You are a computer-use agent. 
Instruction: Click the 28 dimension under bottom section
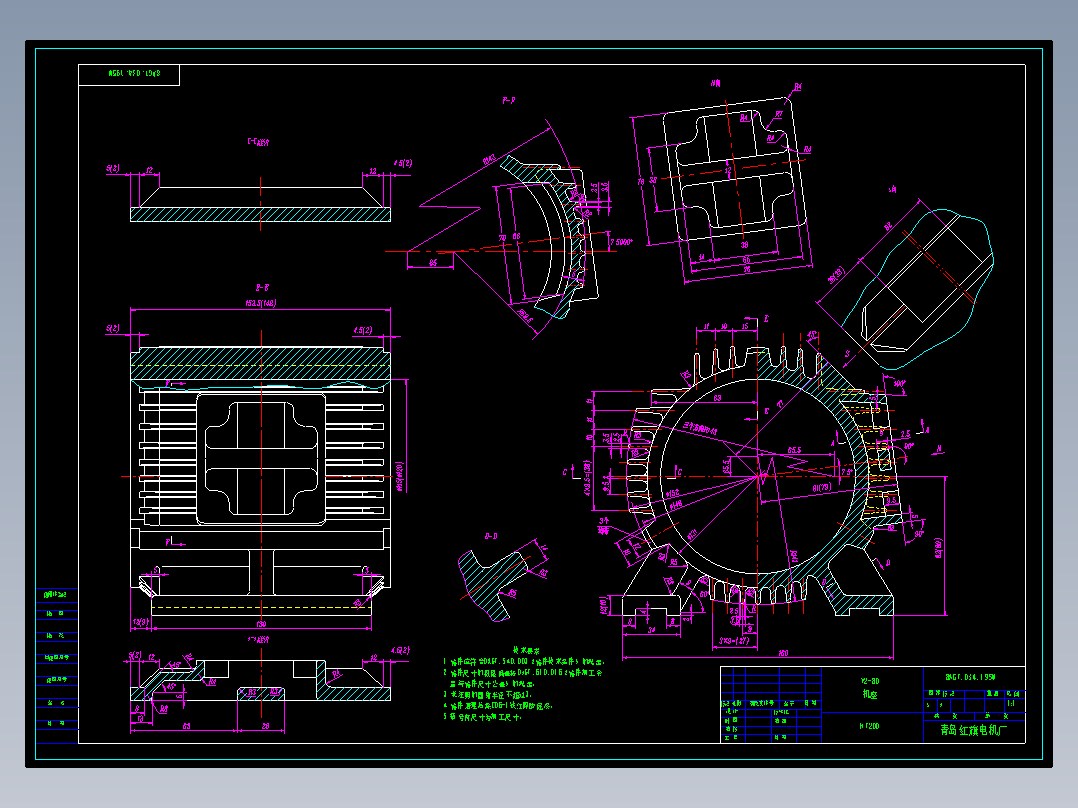click(x=266, y=725)
